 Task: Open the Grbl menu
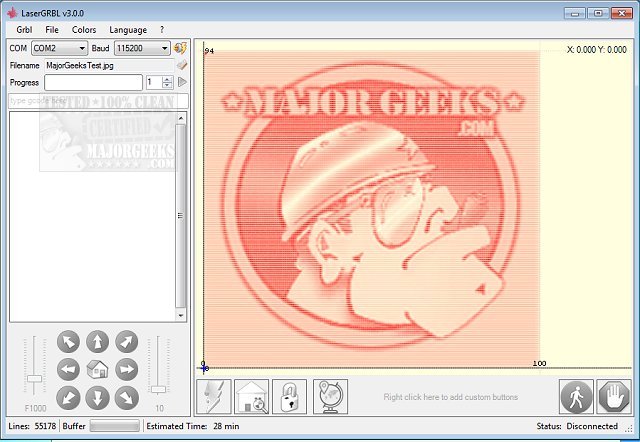[x=24, y=30]
